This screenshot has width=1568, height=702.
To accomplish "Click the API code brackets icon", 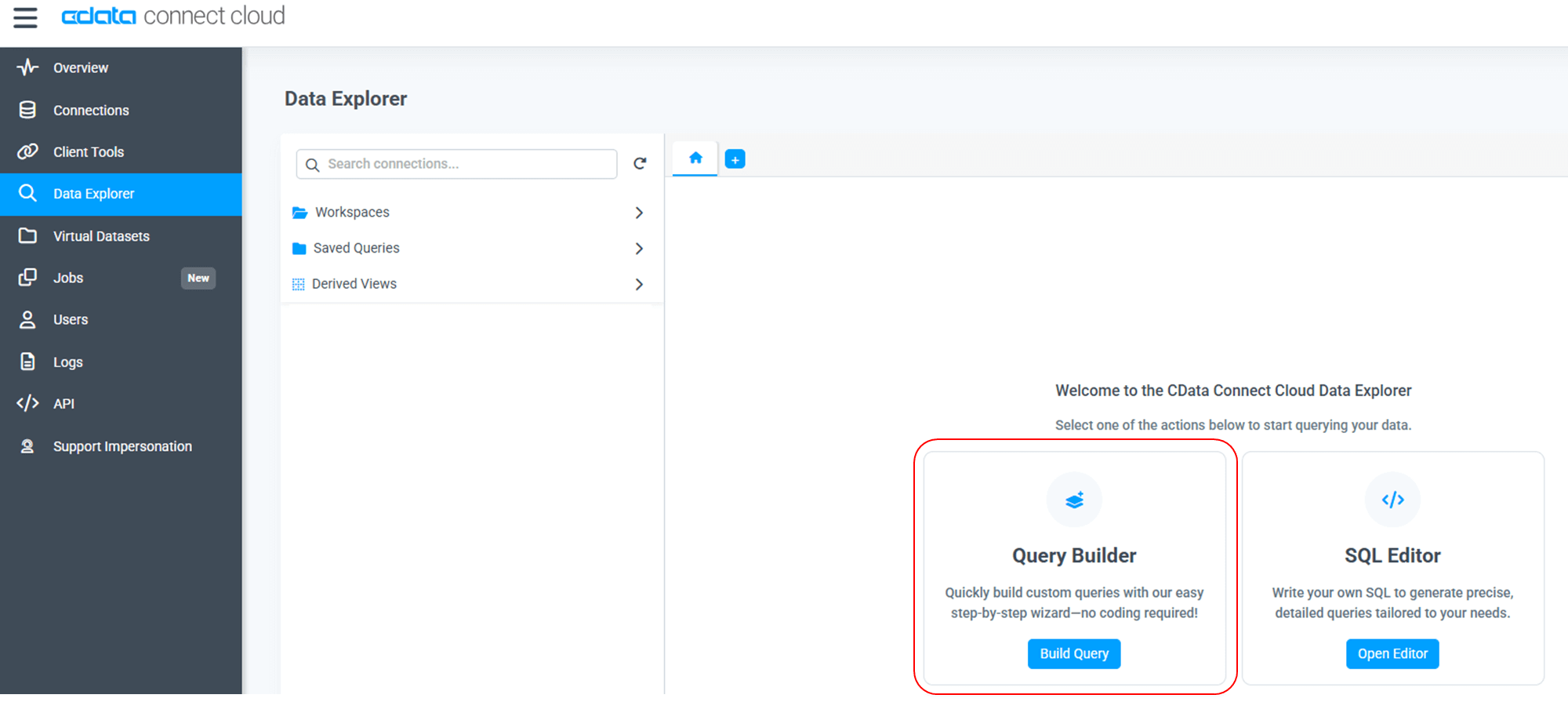I will [x=27, y=403].
